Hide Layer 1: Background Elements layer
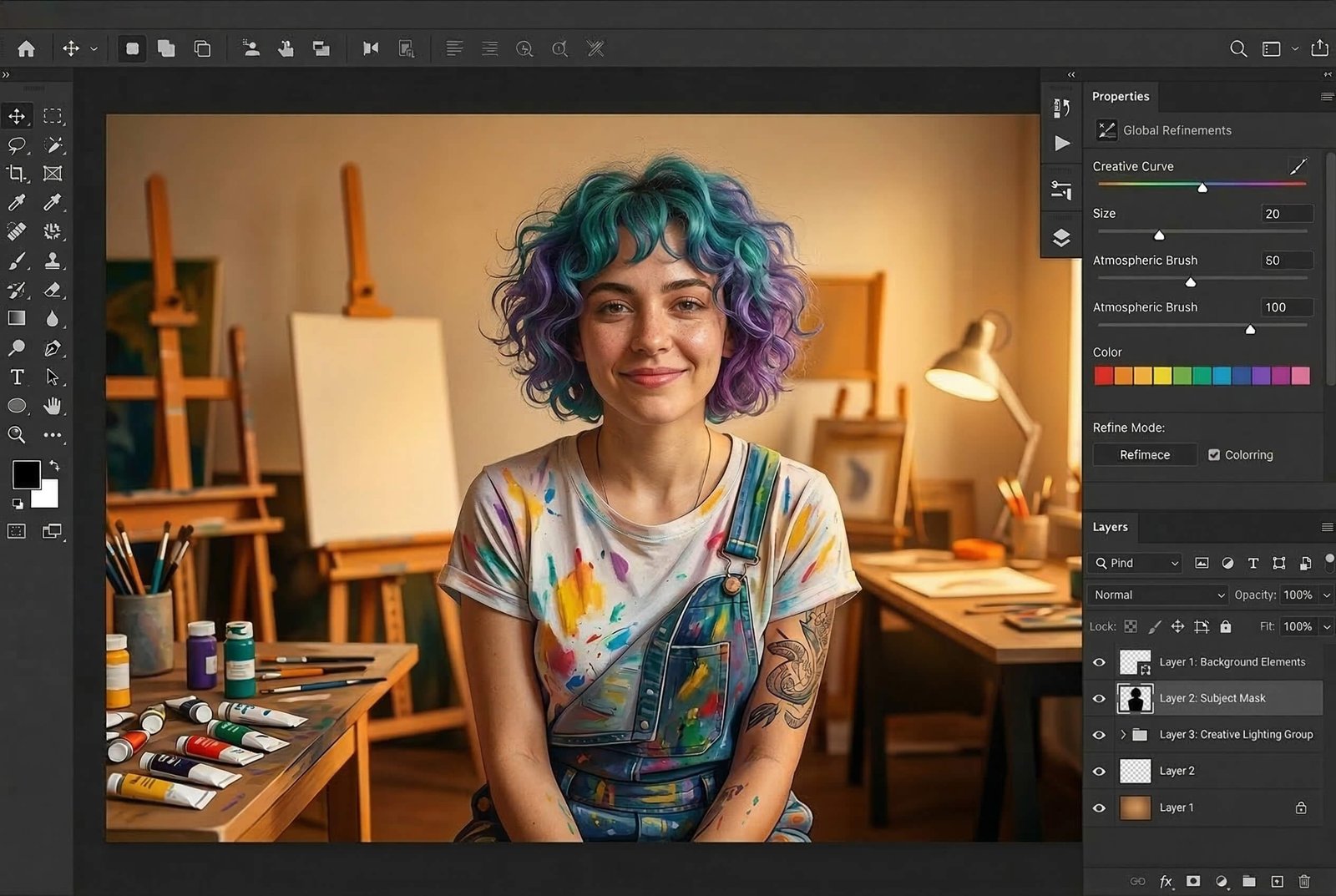The height and width of the screenshot is (896, 1336). point(1099,662)
